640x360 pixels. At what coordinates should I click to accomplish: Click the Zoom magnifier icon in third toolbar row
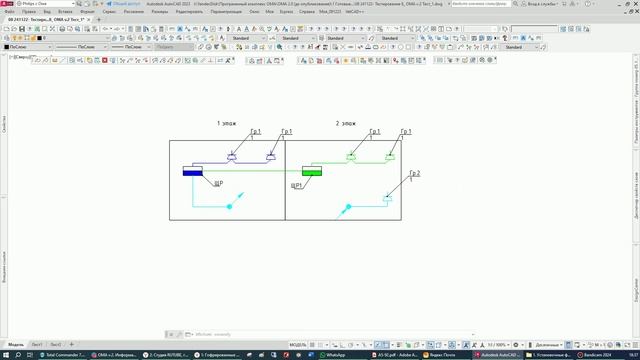pyautogui.click(x=279, y=47)
